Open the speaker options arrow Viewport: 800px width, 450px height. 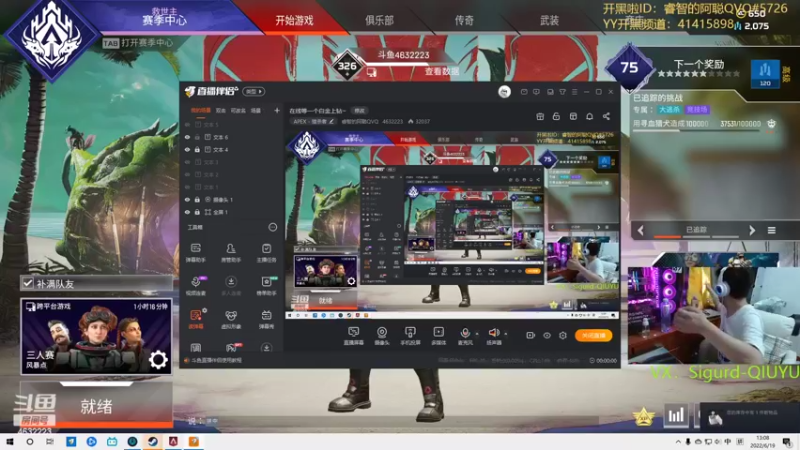point(506,334)
